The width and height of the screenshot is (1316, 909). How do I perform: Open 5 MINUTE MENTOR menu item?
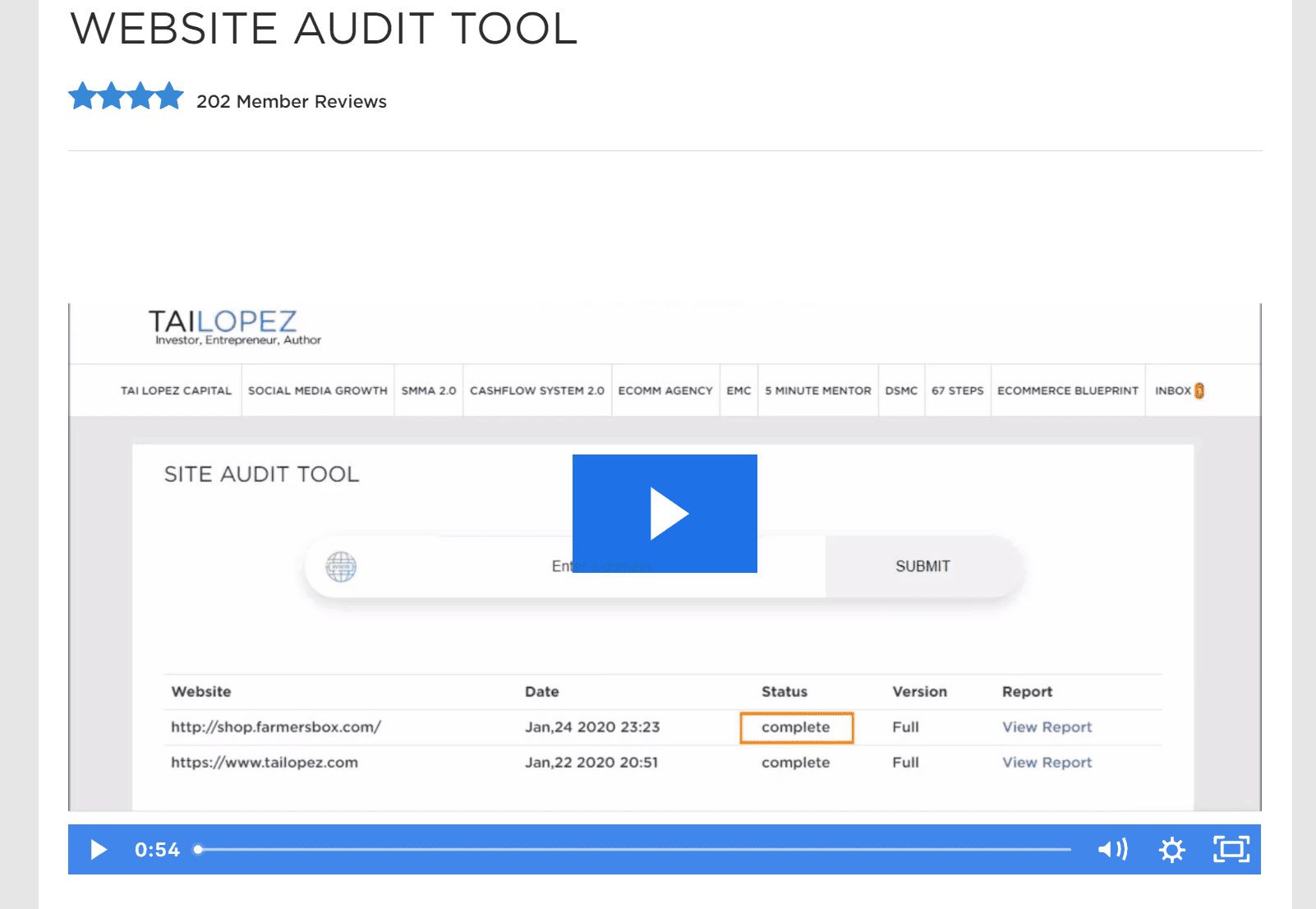tap(818, 390)
